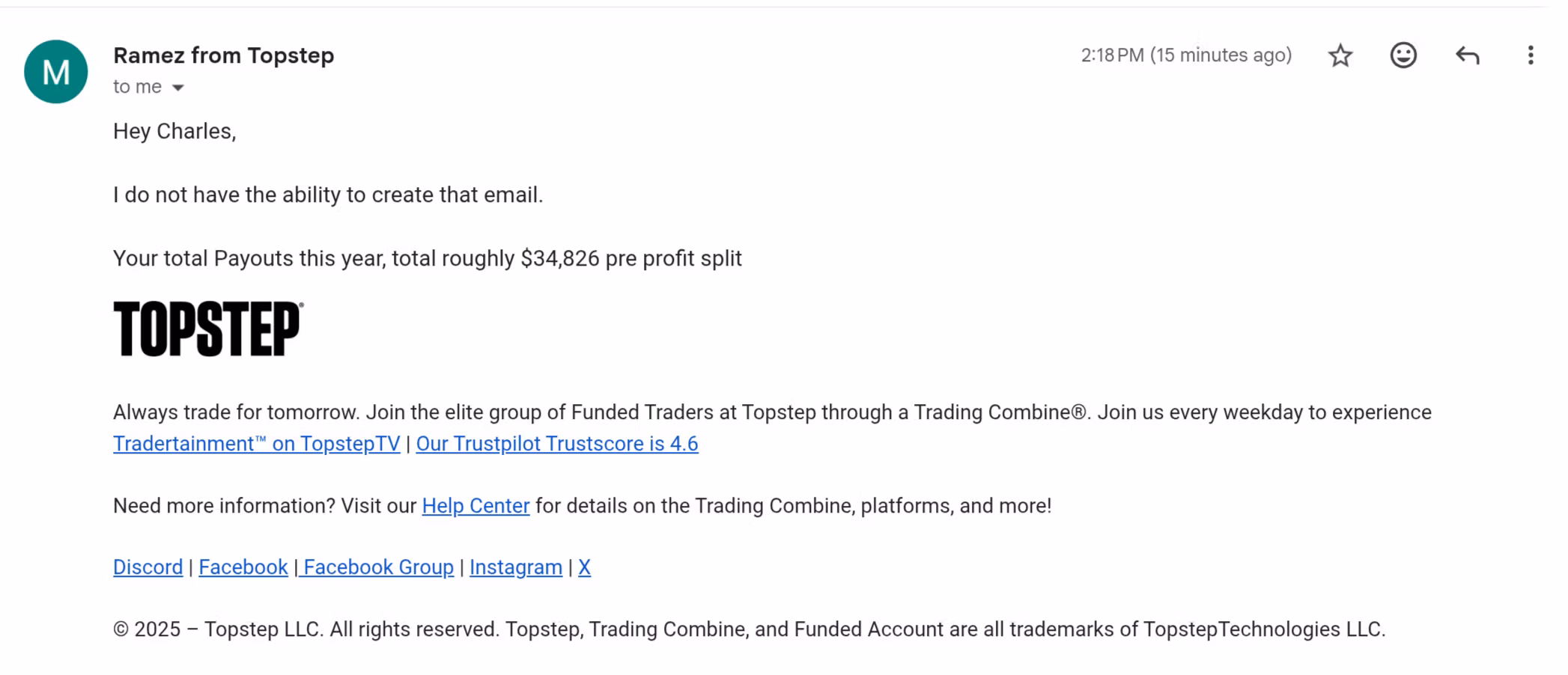This screenshot has width=1568, height=675.
Task: Open Tradertainment on TopstepTV link
Action: coord(256,444)
